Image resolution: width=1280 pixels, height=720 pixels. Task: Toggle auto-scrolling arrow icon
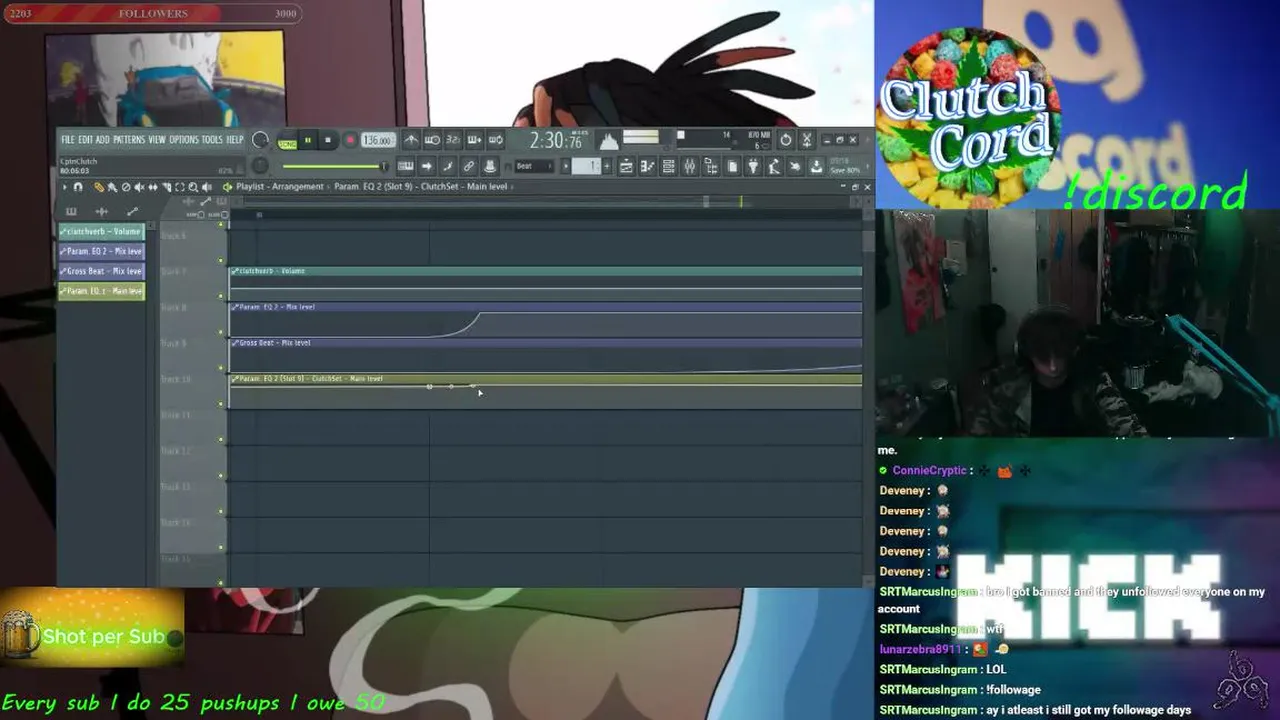point(426,166)
